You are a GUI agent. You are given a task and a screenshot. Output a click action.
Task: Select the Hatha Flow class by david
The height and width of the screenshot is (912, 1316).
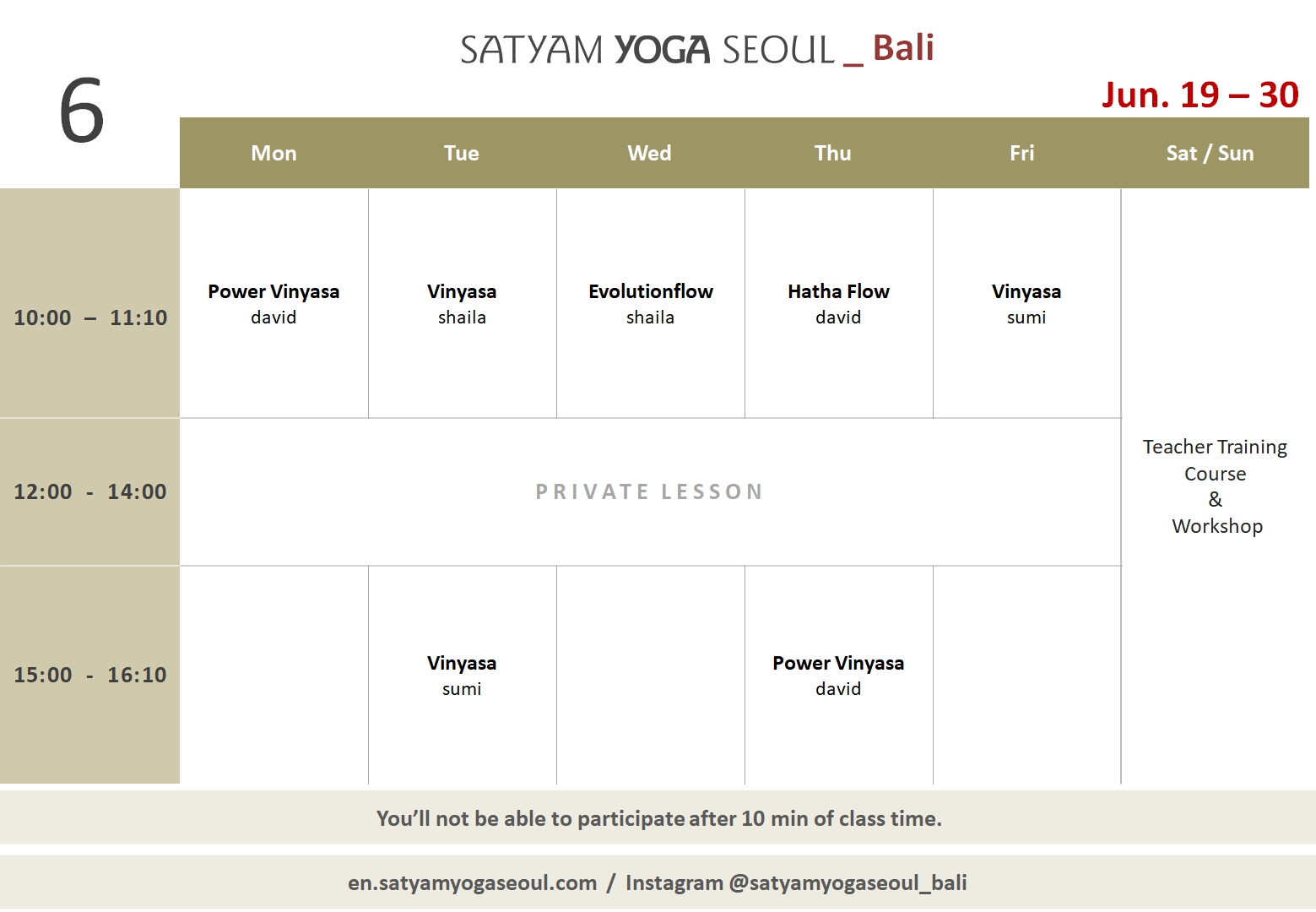point(838,303)
